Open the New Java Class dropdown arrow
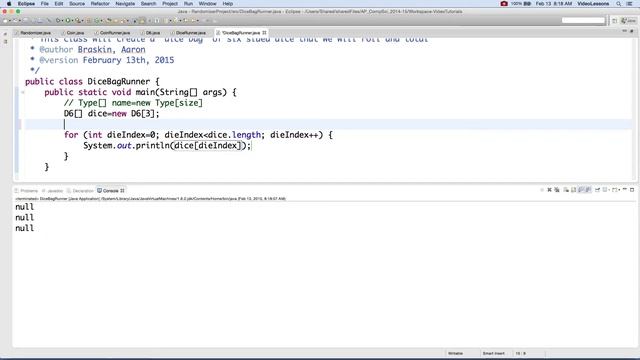640x360 pixels. pyautogui.click(x=102, y=20)
